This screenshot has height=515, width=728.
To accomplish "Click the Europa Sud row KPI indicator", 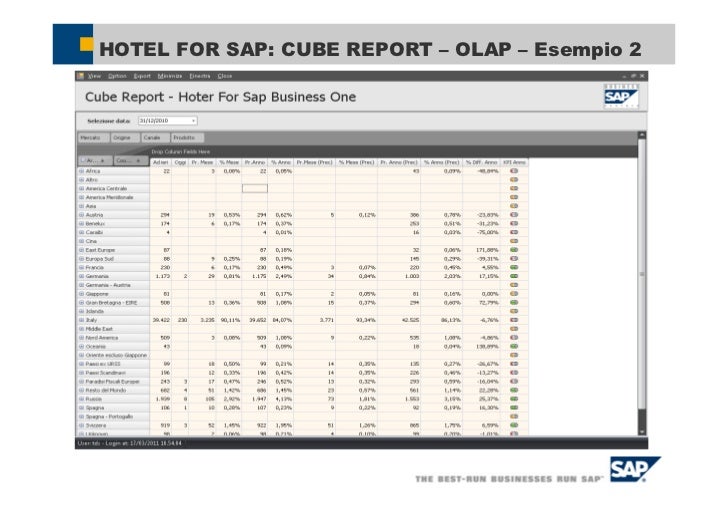I will pyautogui.click(x=514, y=259).
